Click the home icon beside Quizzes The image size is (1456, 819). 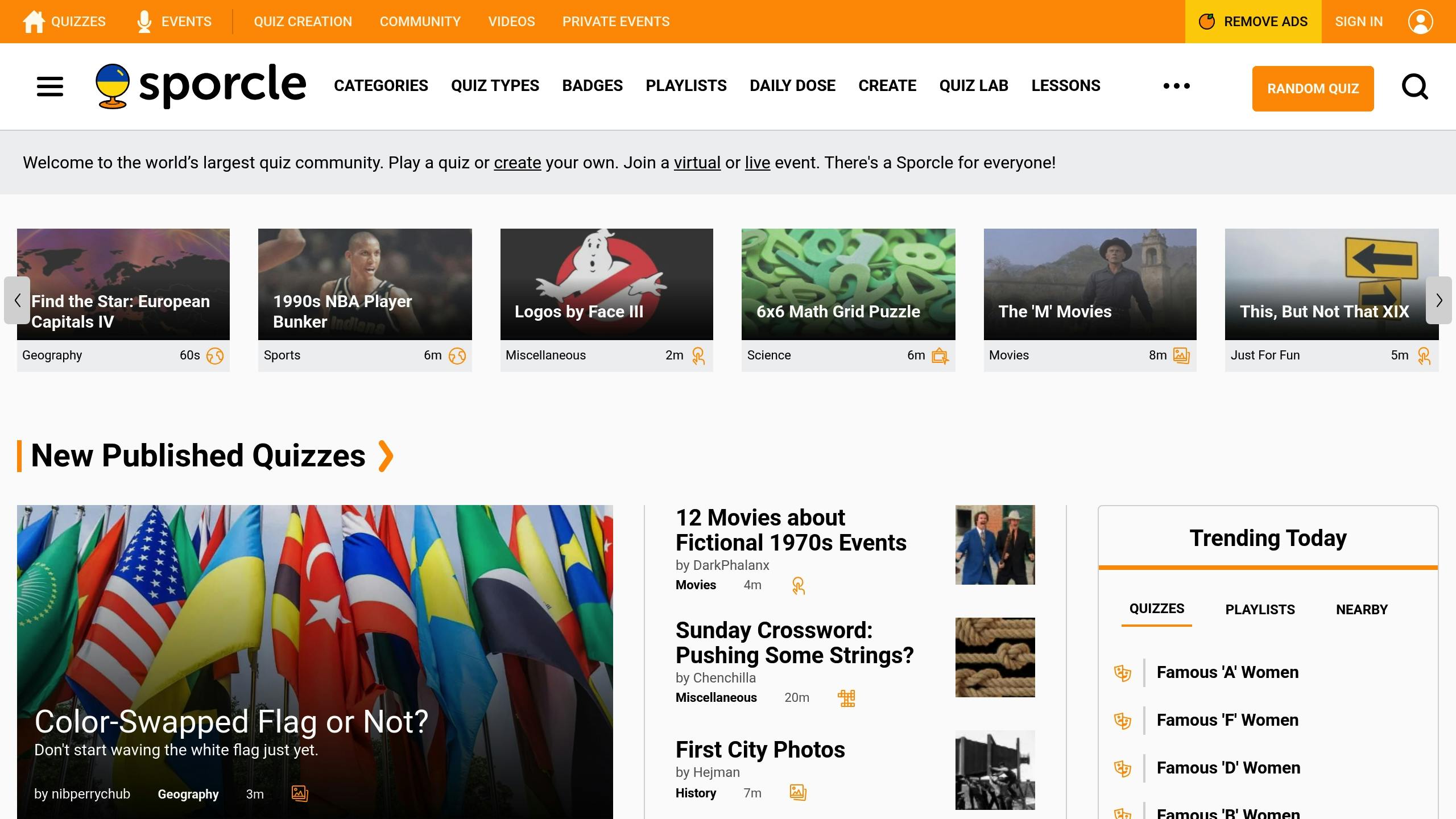click(34, 22)
